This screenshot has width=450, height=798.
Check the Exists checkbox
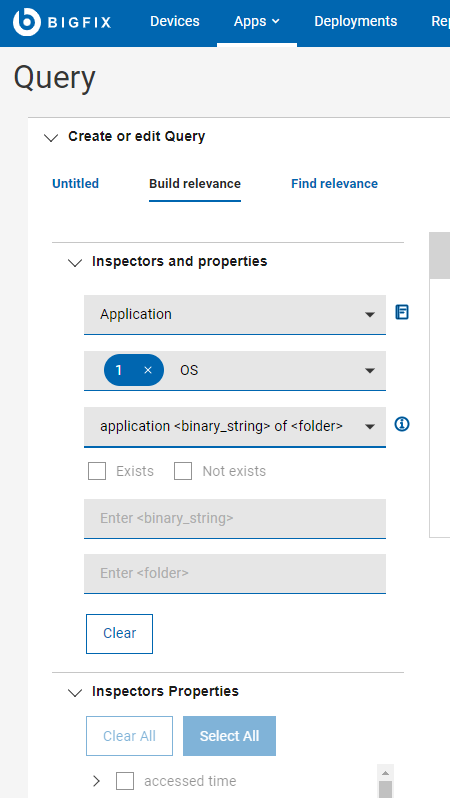pyautogui.click(x=97, y=471)
